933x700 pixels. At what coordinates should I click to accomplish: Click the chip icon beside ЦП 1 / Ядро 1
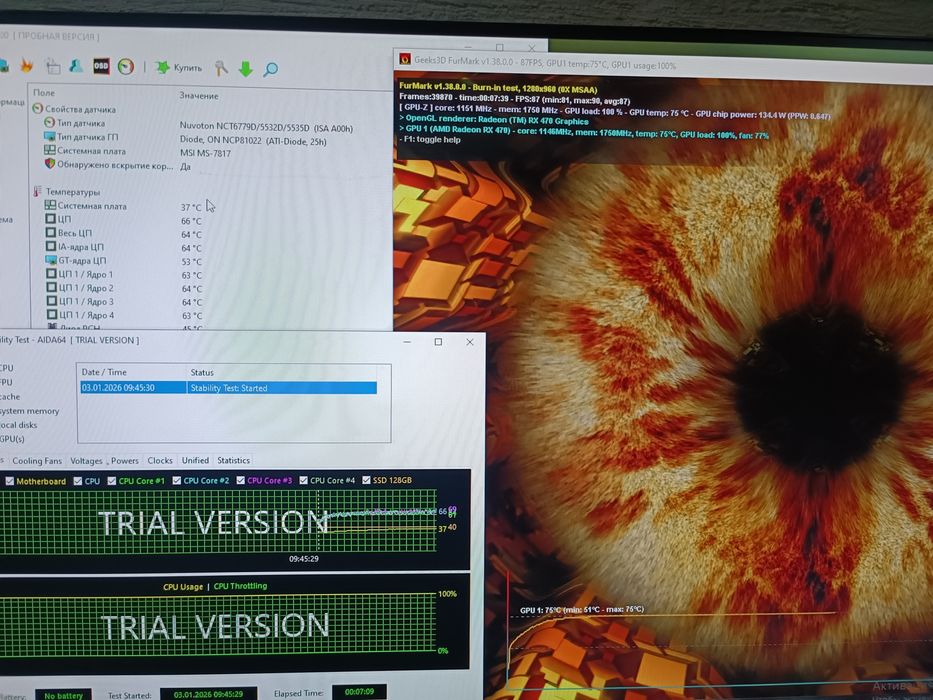click(51, 274)
